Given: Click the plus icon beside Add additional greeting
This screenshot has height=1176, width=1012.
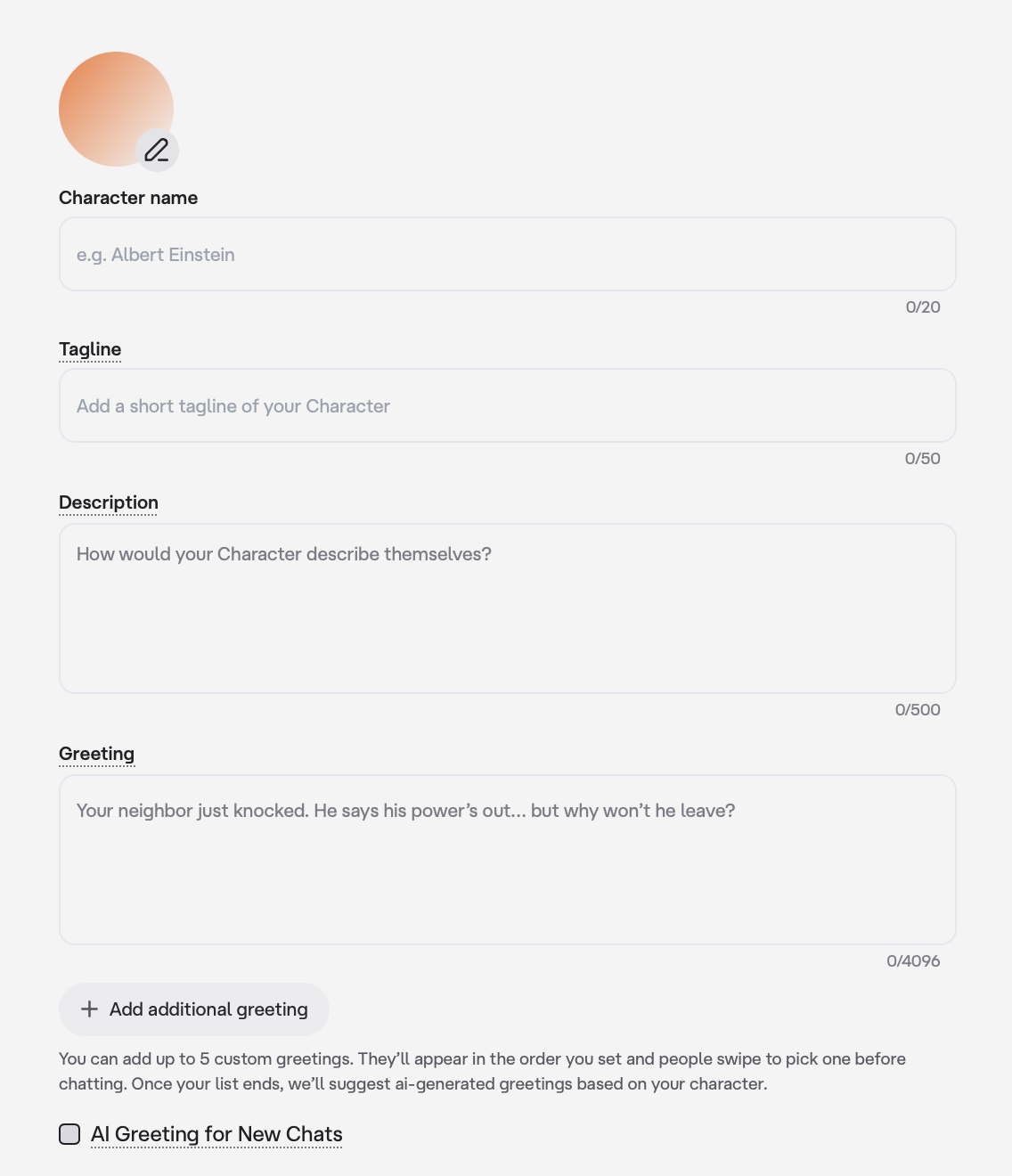Looking at the screenshot, I should tap(89, 1009).
